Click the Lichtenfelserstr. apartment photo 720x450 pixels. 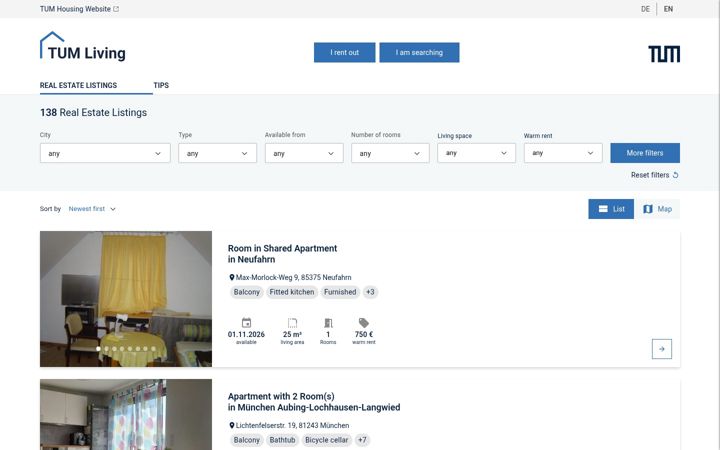pyautogui.click(x=126, y=415)
